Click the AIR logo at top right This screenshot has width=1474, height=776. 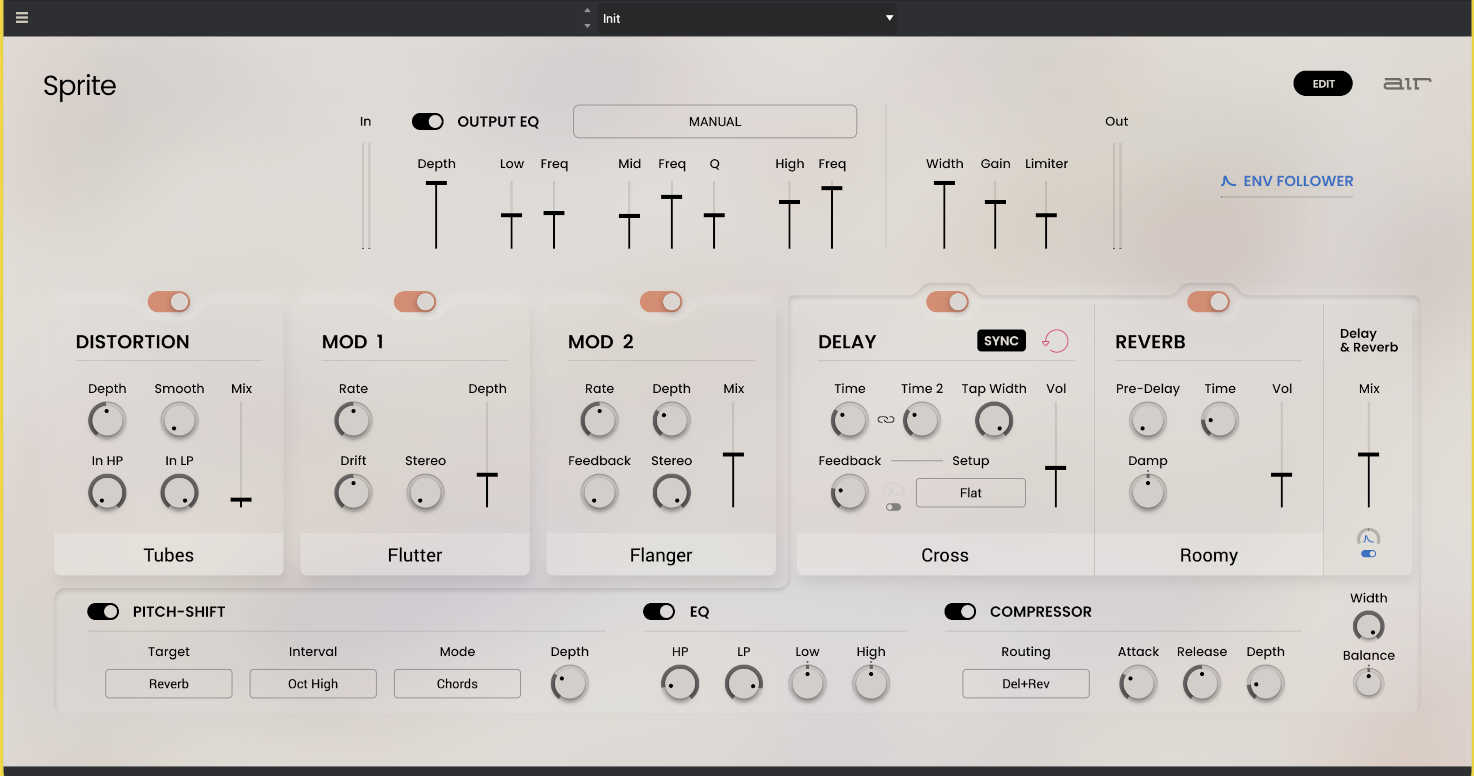tap(1407, 84)
